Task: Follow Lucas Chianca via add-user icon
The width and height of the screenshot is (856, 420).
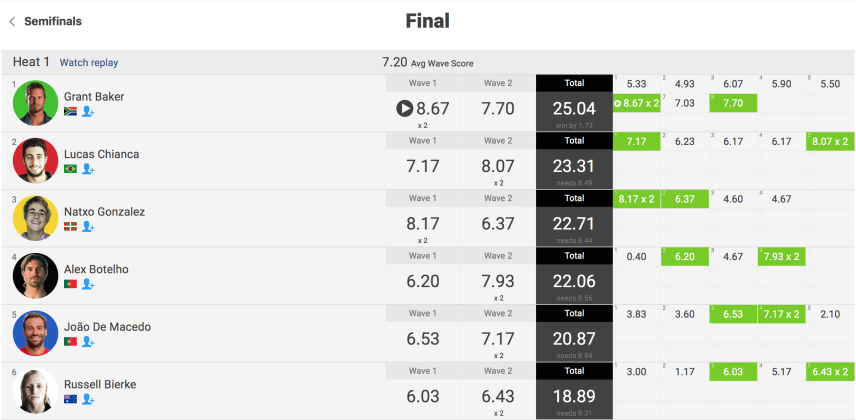Action: point(88,169)
